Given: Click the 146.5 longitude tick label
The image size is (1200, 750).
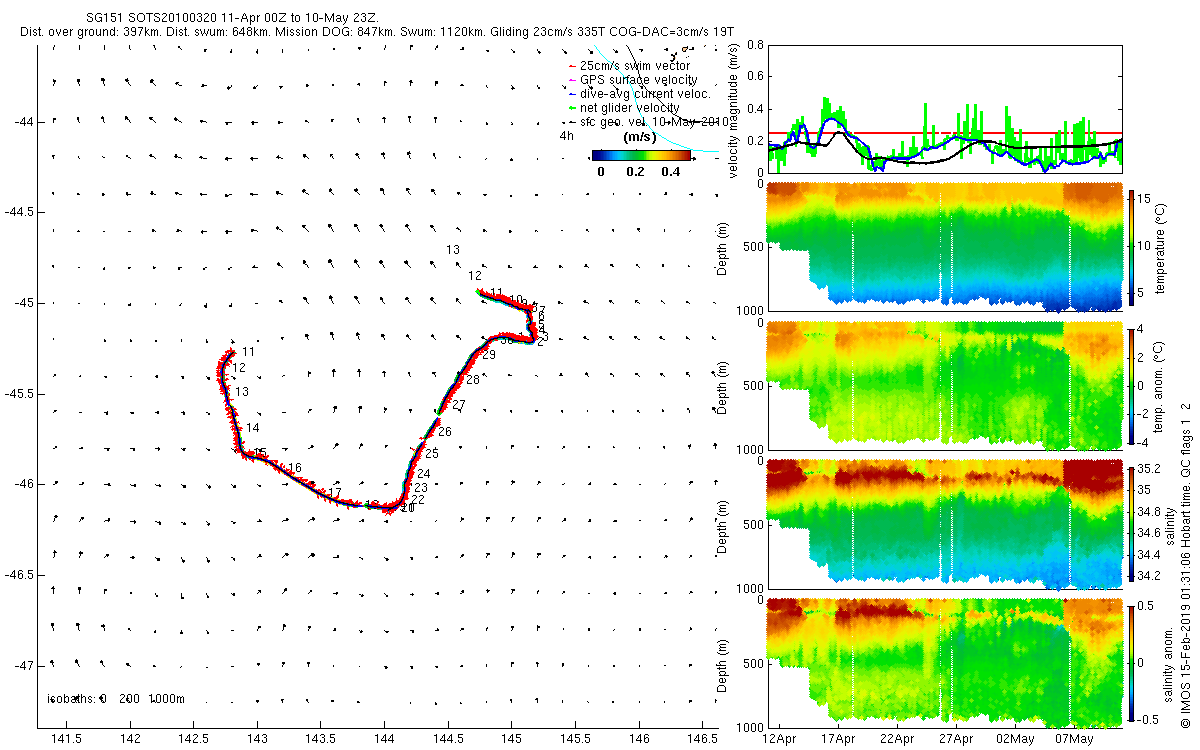Looking at the screenshot, I should (702, 739).
